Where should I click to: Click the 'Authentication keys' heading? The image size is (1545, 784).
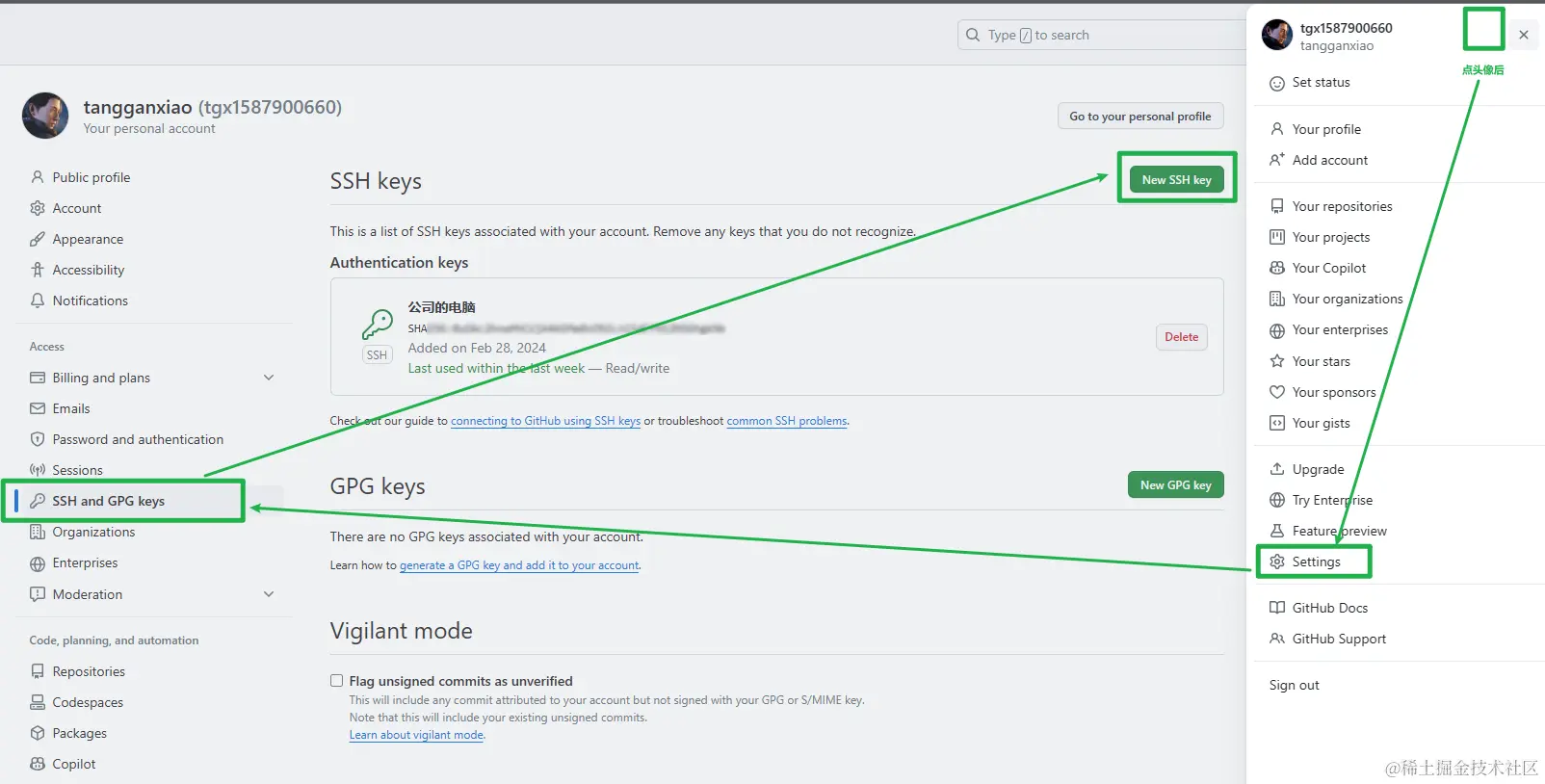pyautogui.click(x=399, y=262)
